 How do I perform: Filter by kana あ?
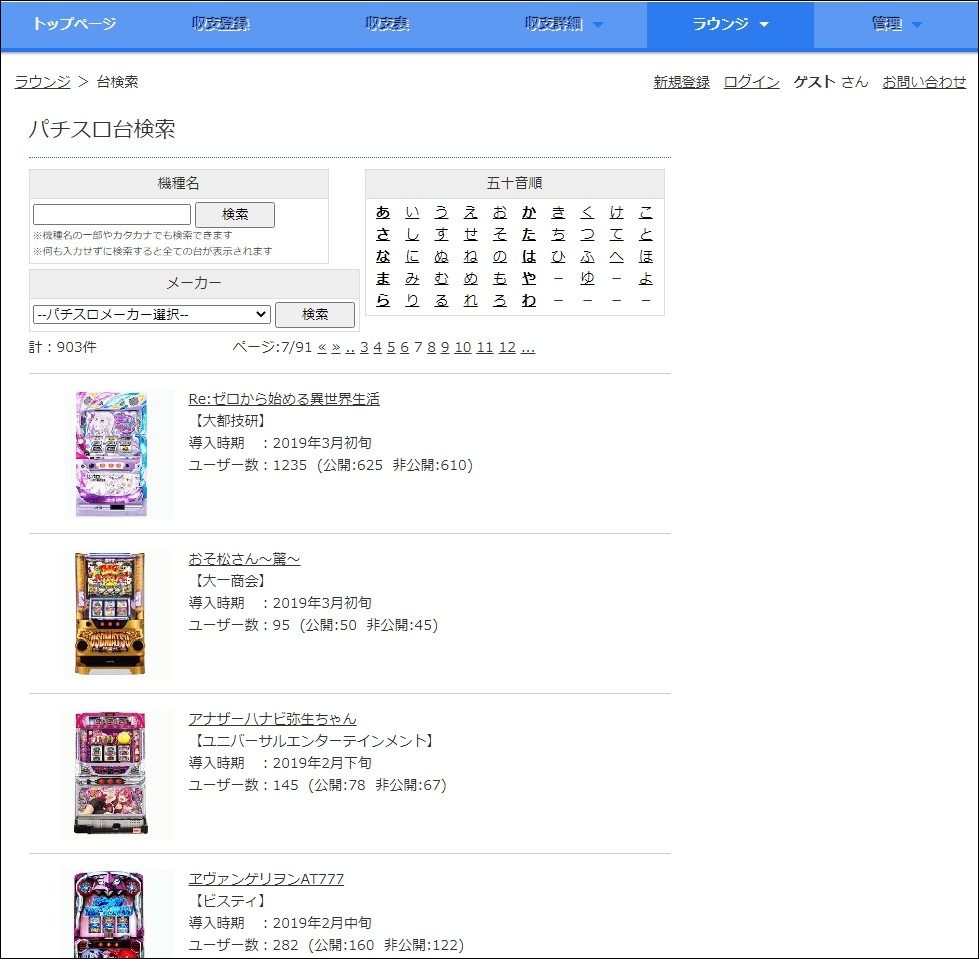[383, 212]
